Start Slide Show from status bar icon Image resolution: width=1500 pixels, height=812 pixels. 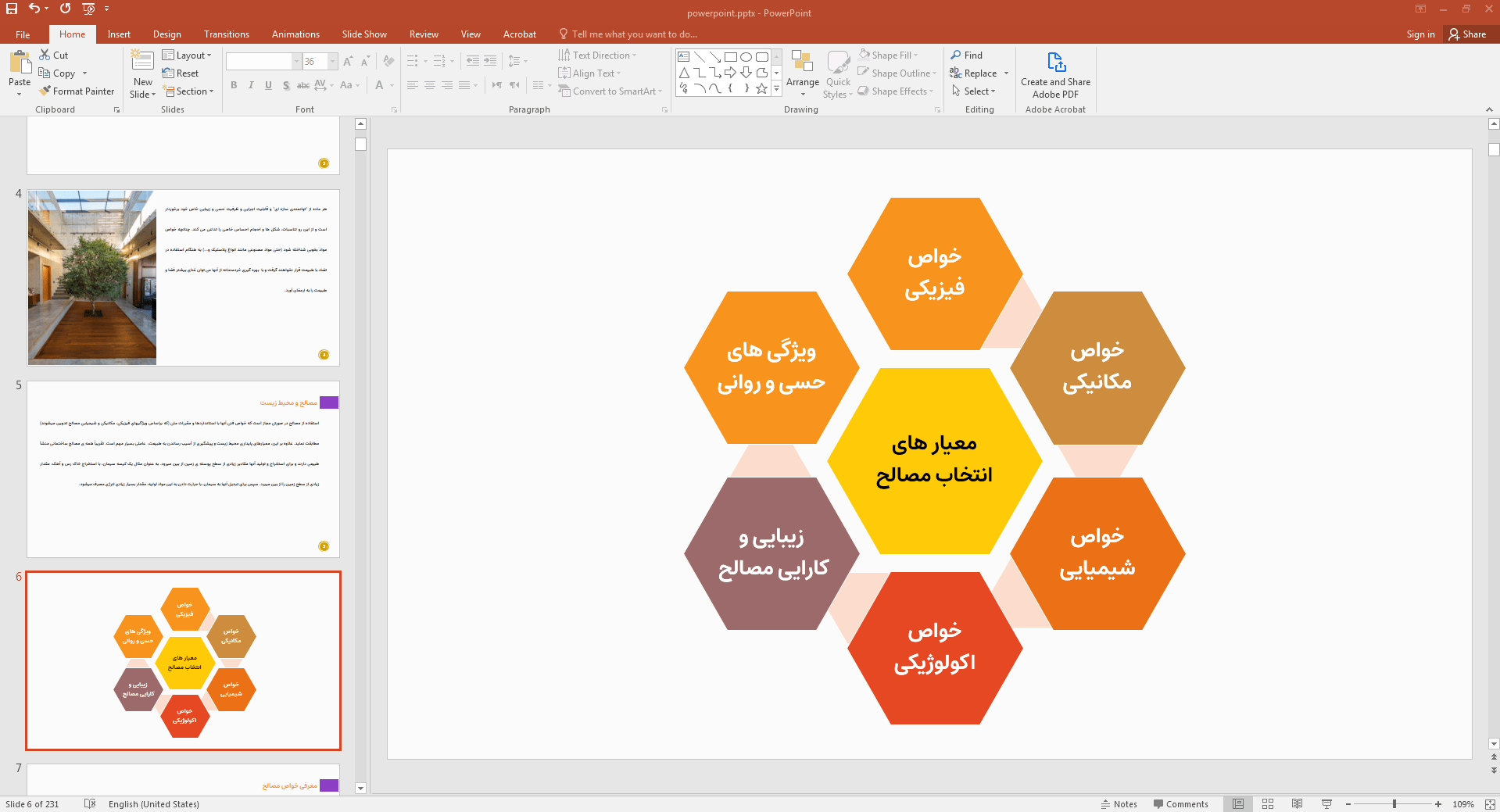click(x=1326, y=804)
